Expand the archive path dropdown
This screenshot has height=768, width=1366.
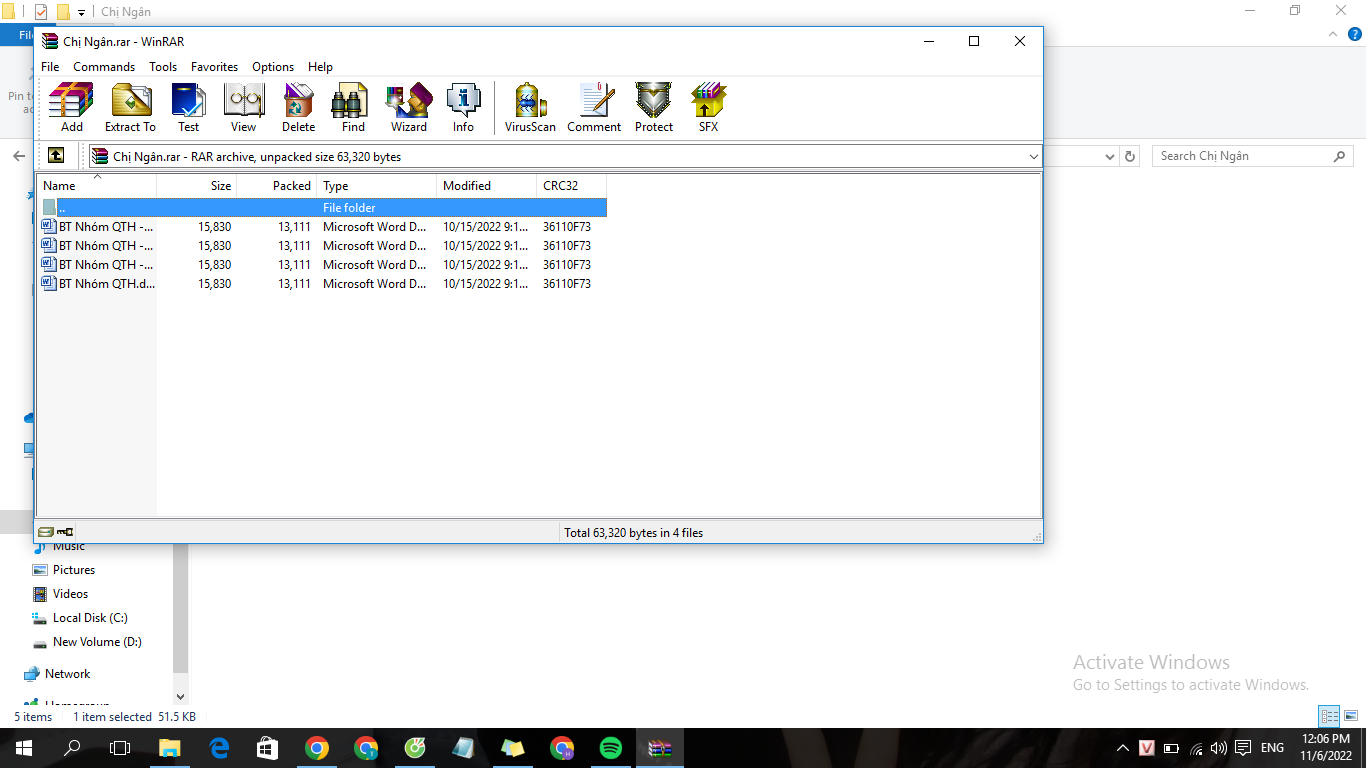pos(1033,157)
